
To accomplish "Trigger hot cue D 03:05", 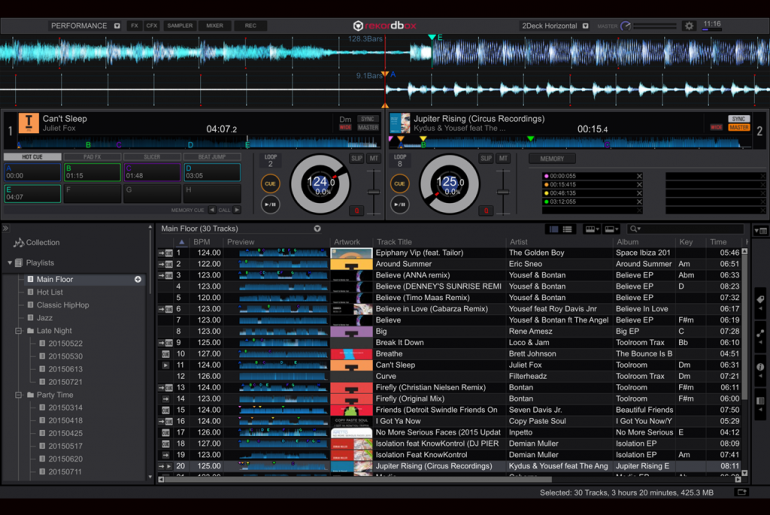I will click(x=212, y=172).
